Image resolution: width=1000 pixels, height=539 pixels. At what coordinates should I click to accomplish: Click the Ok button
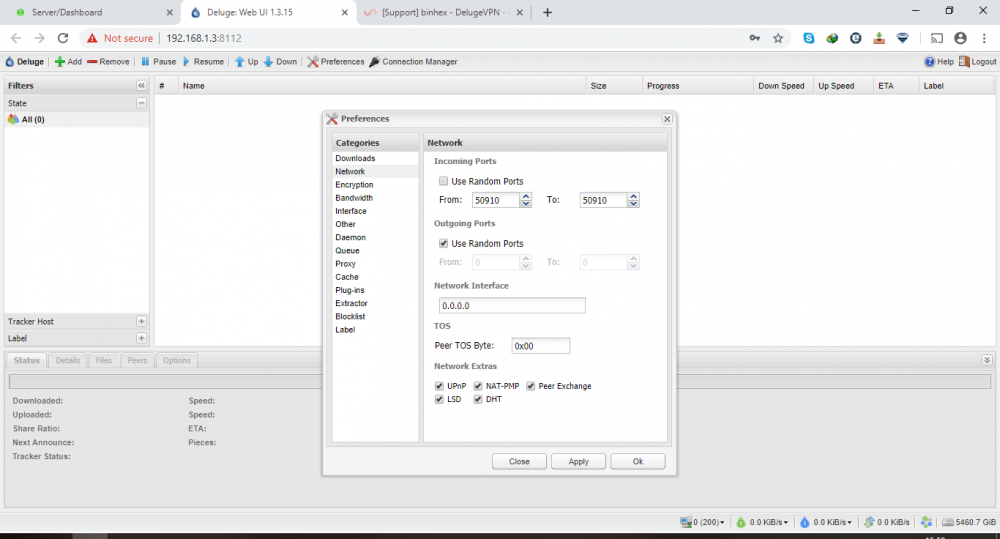(638, 461)
